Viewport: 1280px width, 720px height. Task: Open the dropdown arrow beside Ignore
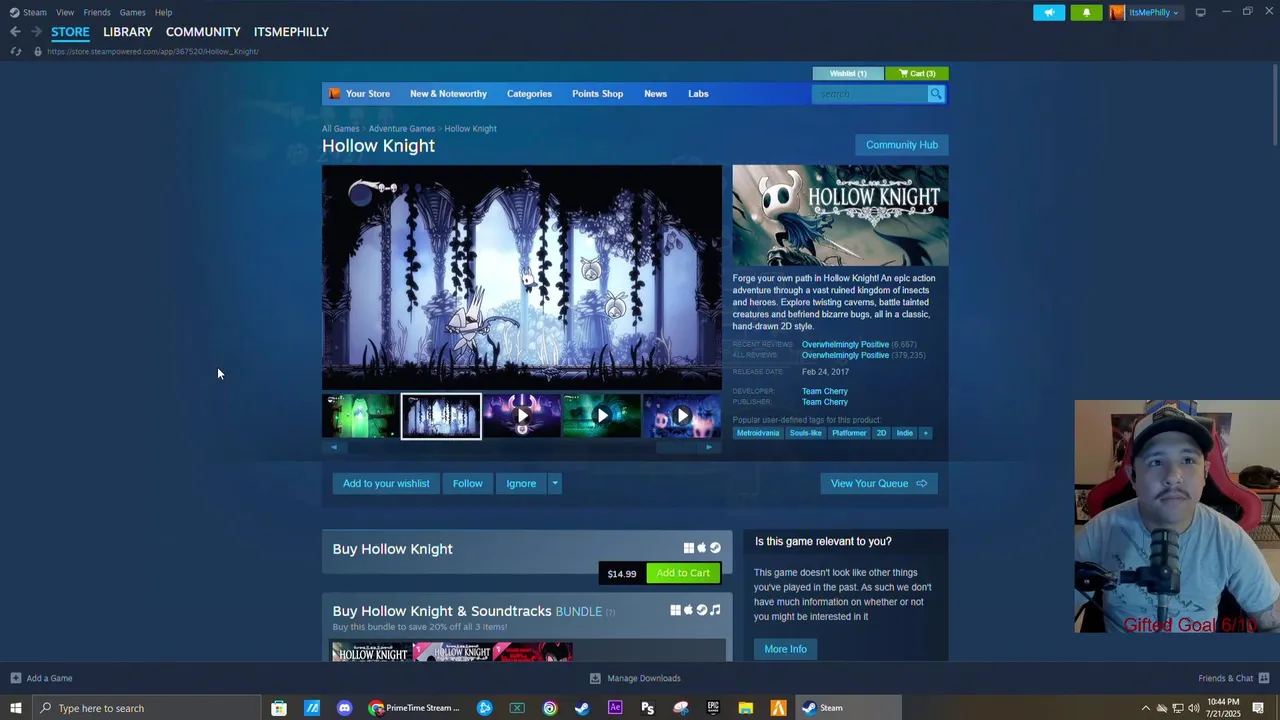(x=555, y=483)
